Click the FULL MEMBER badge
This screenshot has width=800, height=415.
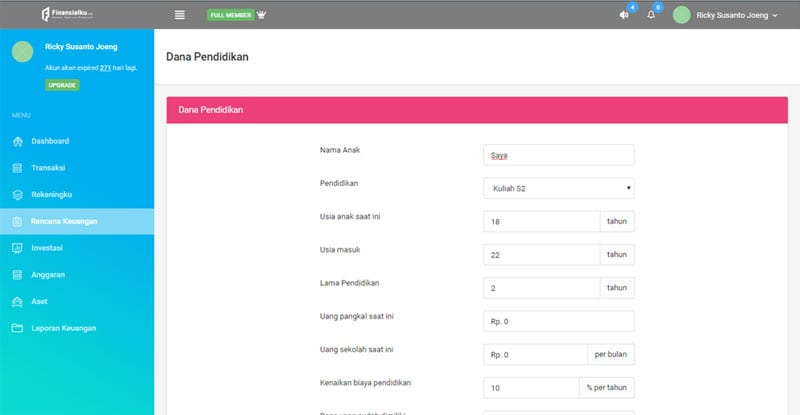(230, 15)
